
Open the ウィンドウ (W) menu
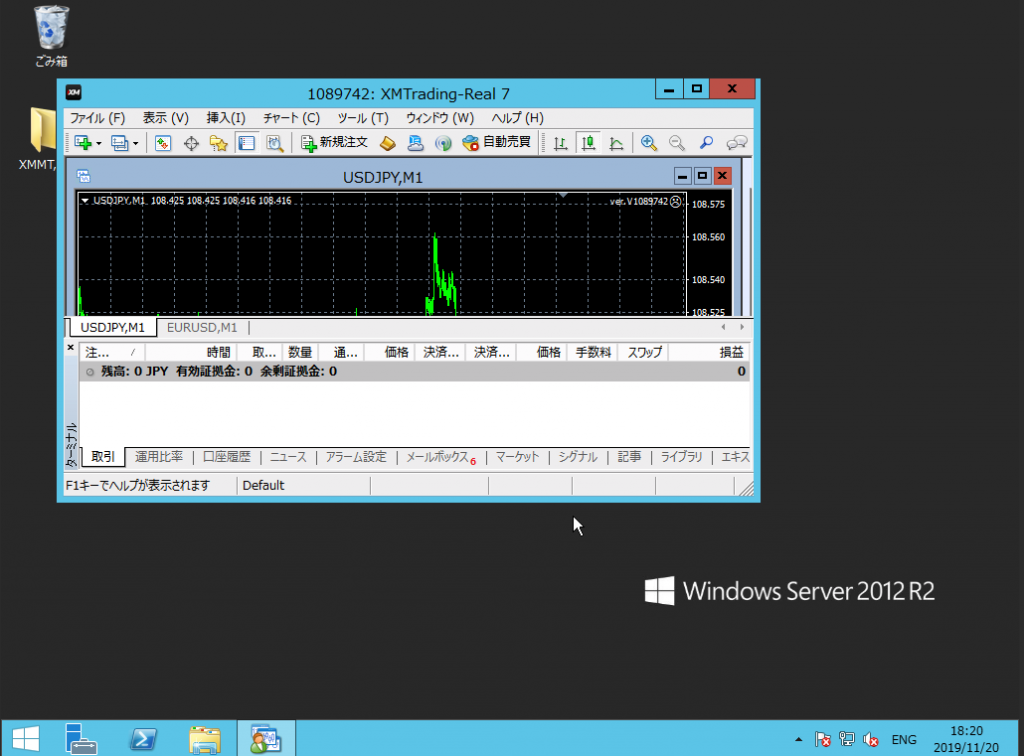click(440, 118)
